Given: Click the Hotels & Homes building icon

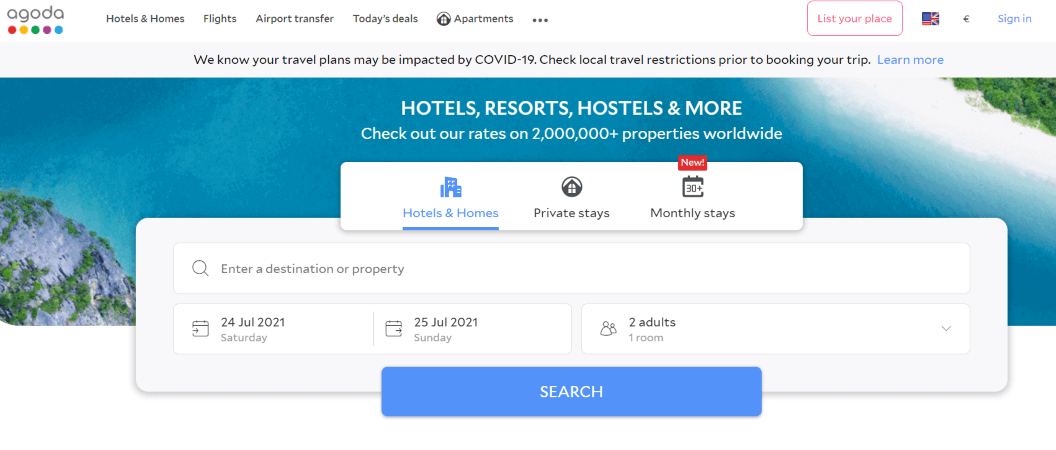Looking at the screenshot, I should (x=451, y=187).
